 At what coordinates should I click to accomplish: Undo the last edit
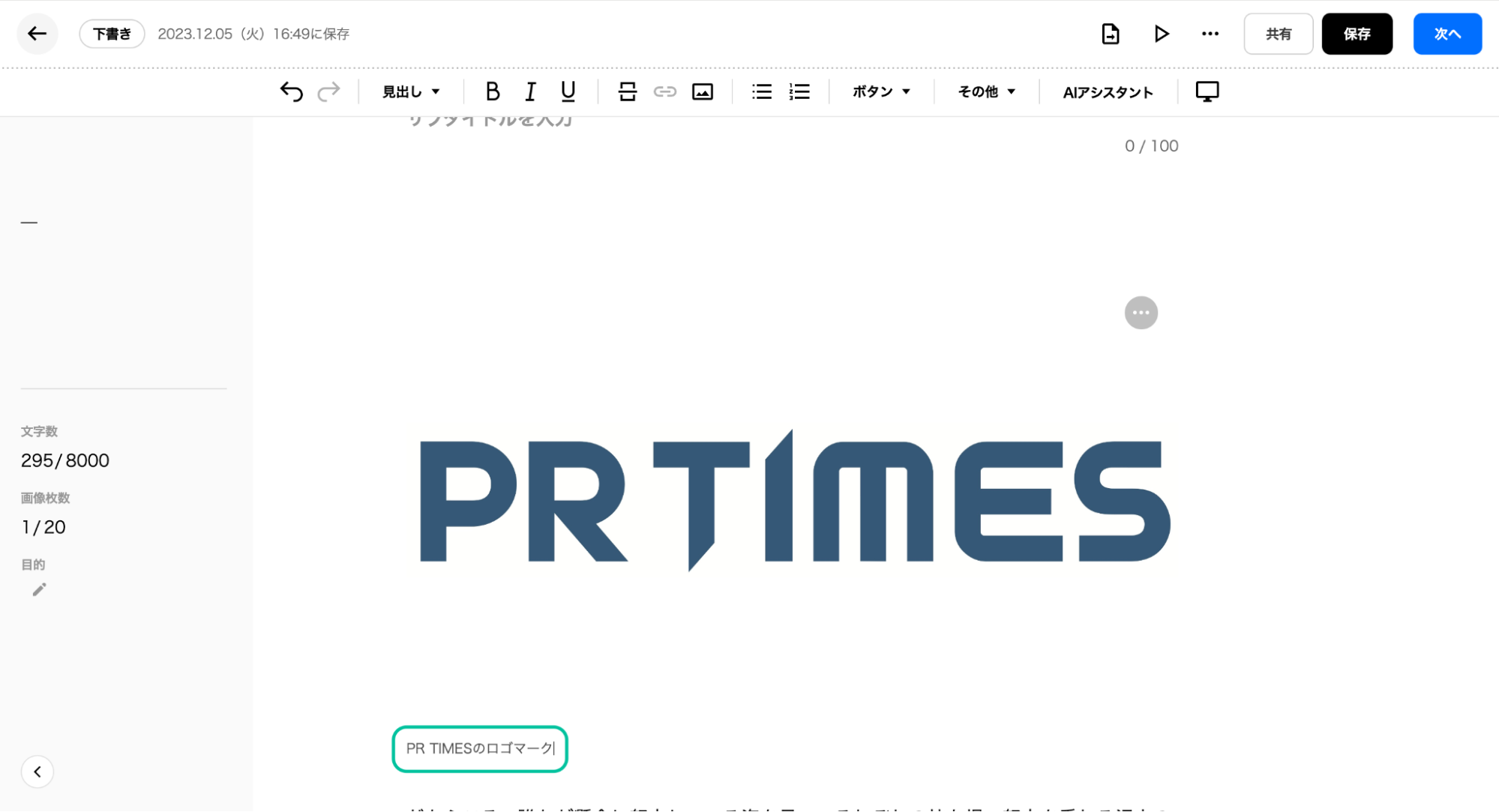pyautogui.click(x=292, y=91)
